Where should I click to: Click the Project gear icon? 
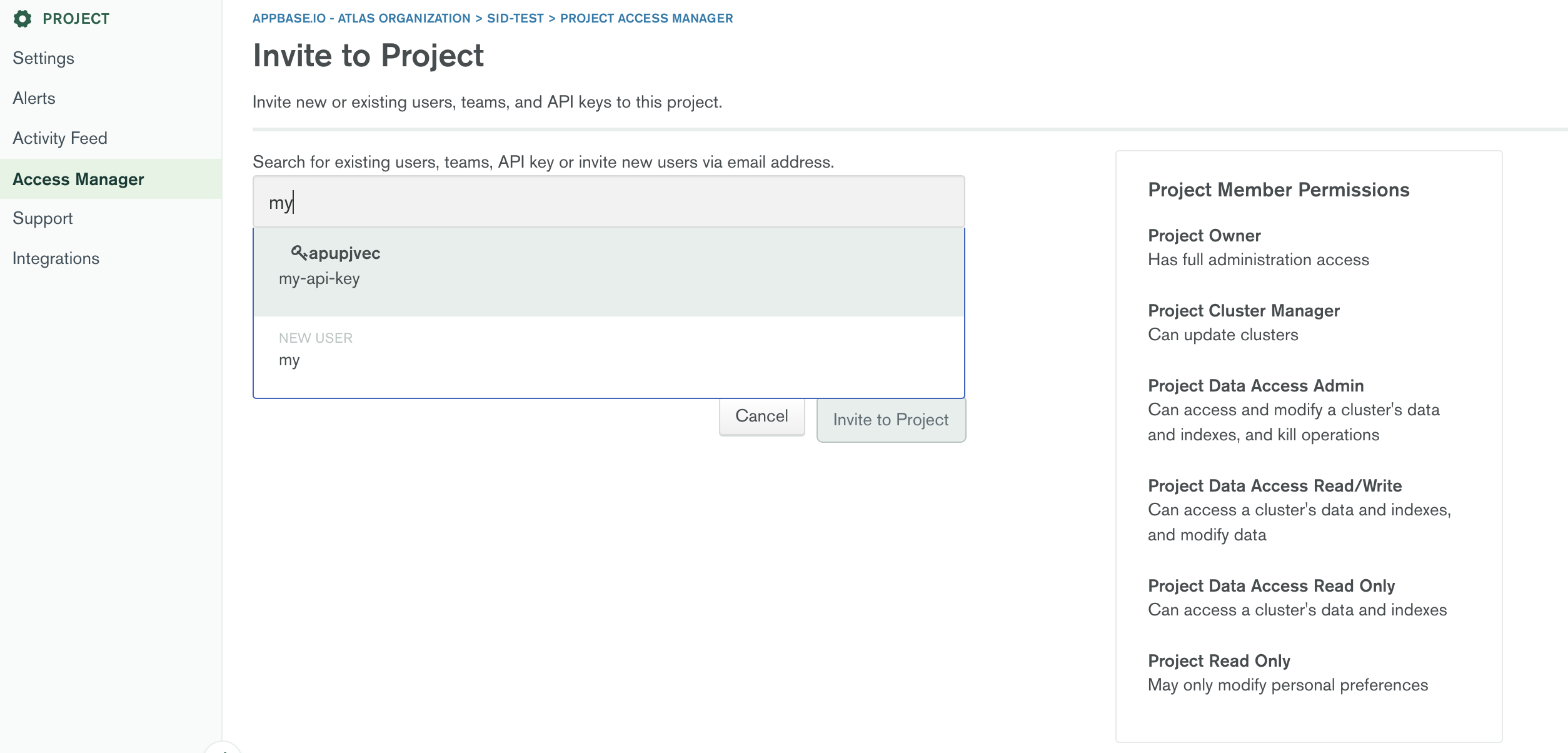point(23,19)
